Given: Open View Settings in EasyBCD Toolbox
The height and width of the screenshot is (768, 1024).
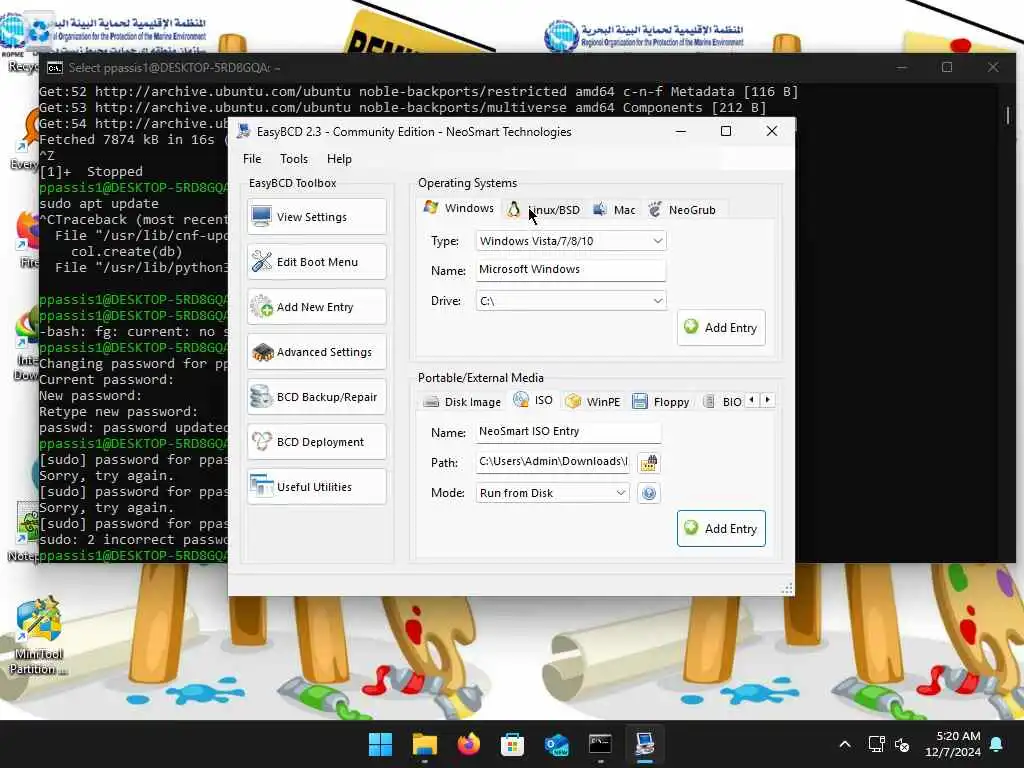Looking at the screenshot, I should pyautogui.click(x=317, y=217).
